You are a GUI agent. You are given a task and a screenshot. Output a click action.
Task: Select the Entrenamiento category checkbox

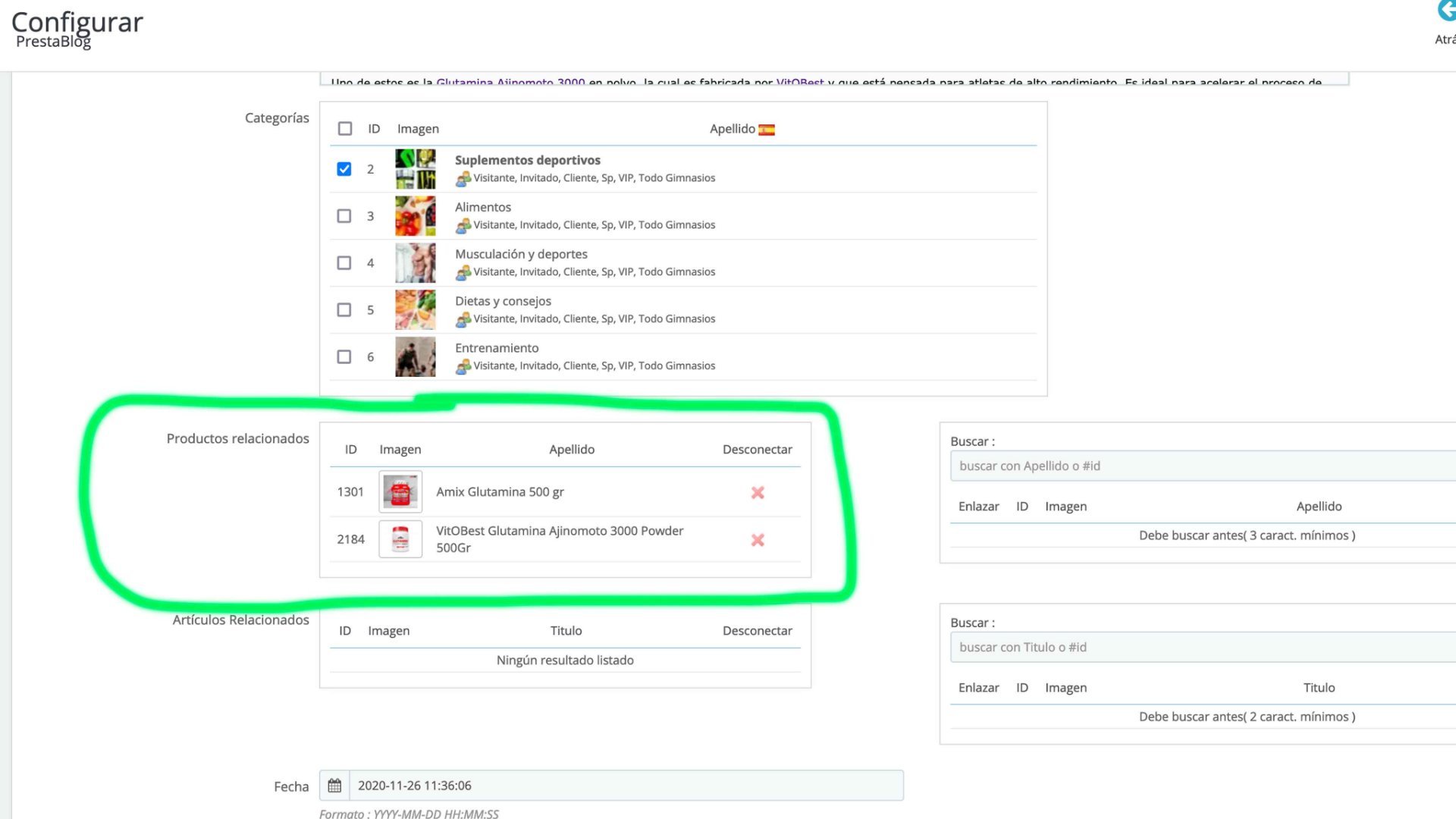point(344,357)
